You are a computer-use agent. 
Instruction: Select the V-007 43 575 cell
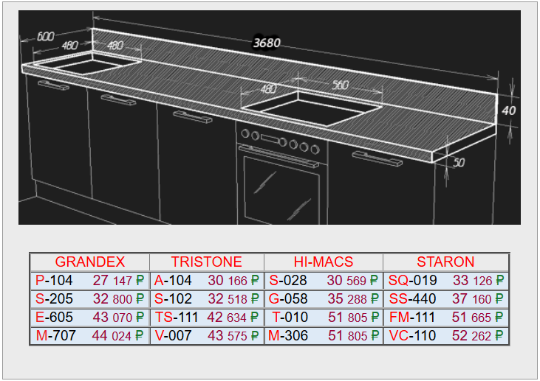pyautogui.click(x=207, y=336)
